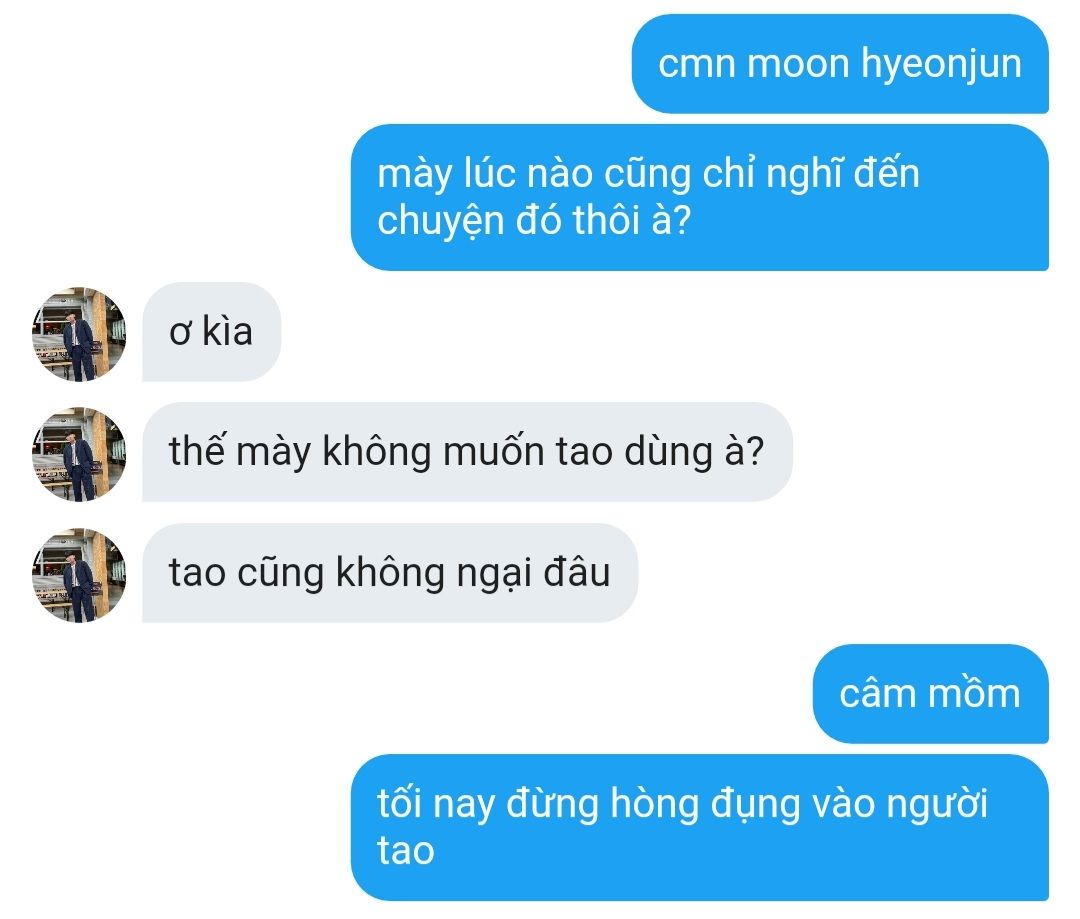Select the "cmn moon hyeonjun" message bubble
The height and width of the screenshot is (919, 1080).
(840, 63)
